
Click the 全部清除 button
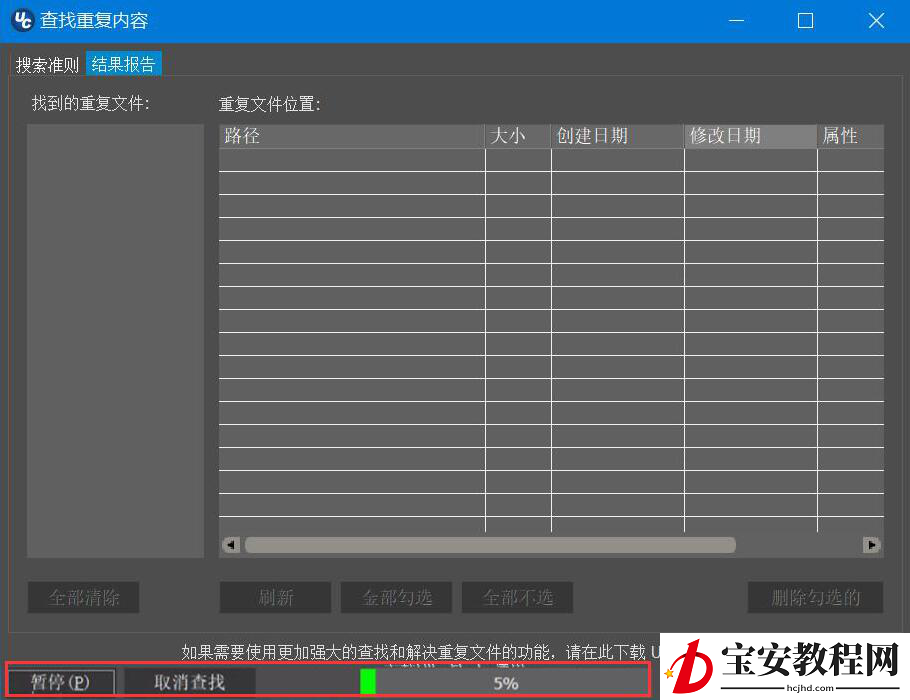84,597
